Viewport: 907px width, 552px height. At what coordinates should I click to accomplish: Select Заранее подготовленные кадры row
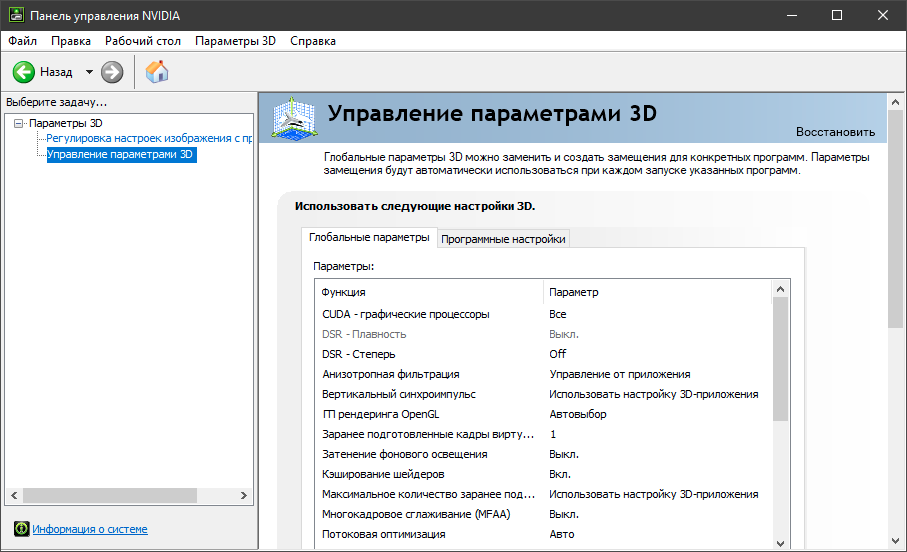pyautogui.click(x=543, y=434)
